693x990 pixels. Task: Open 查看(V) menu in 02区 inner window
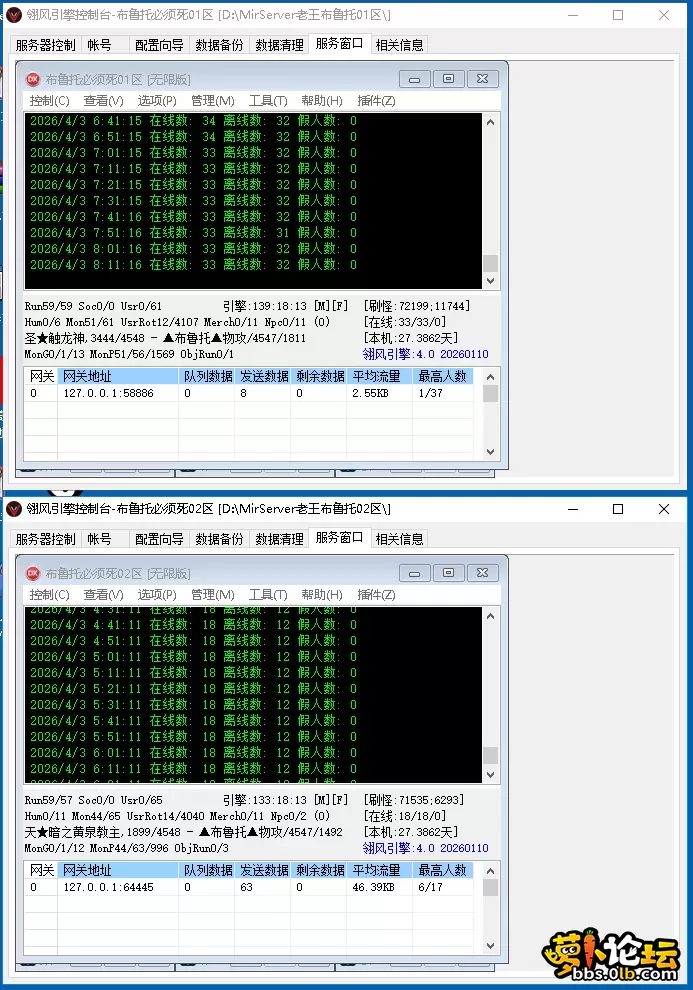tap(104, 595)
